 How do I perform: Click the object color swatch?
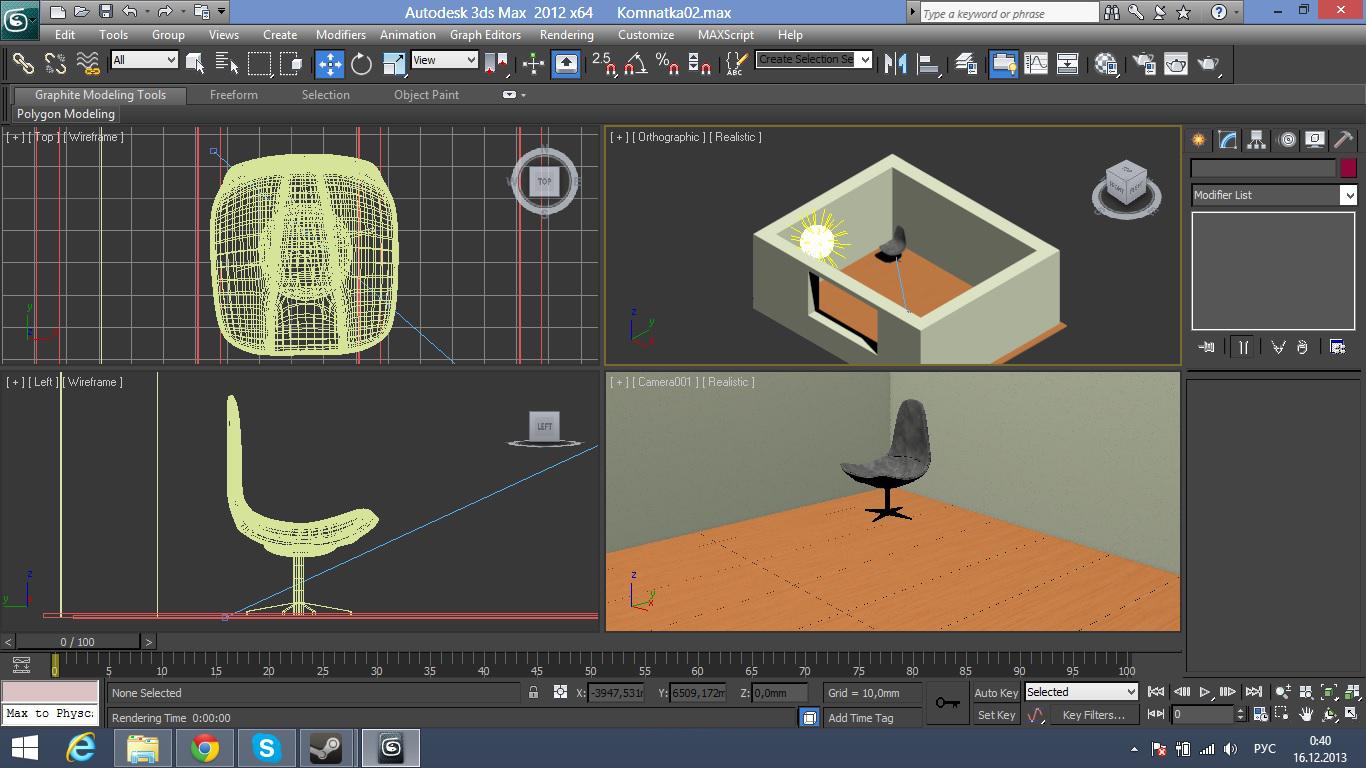[1348, 168]
